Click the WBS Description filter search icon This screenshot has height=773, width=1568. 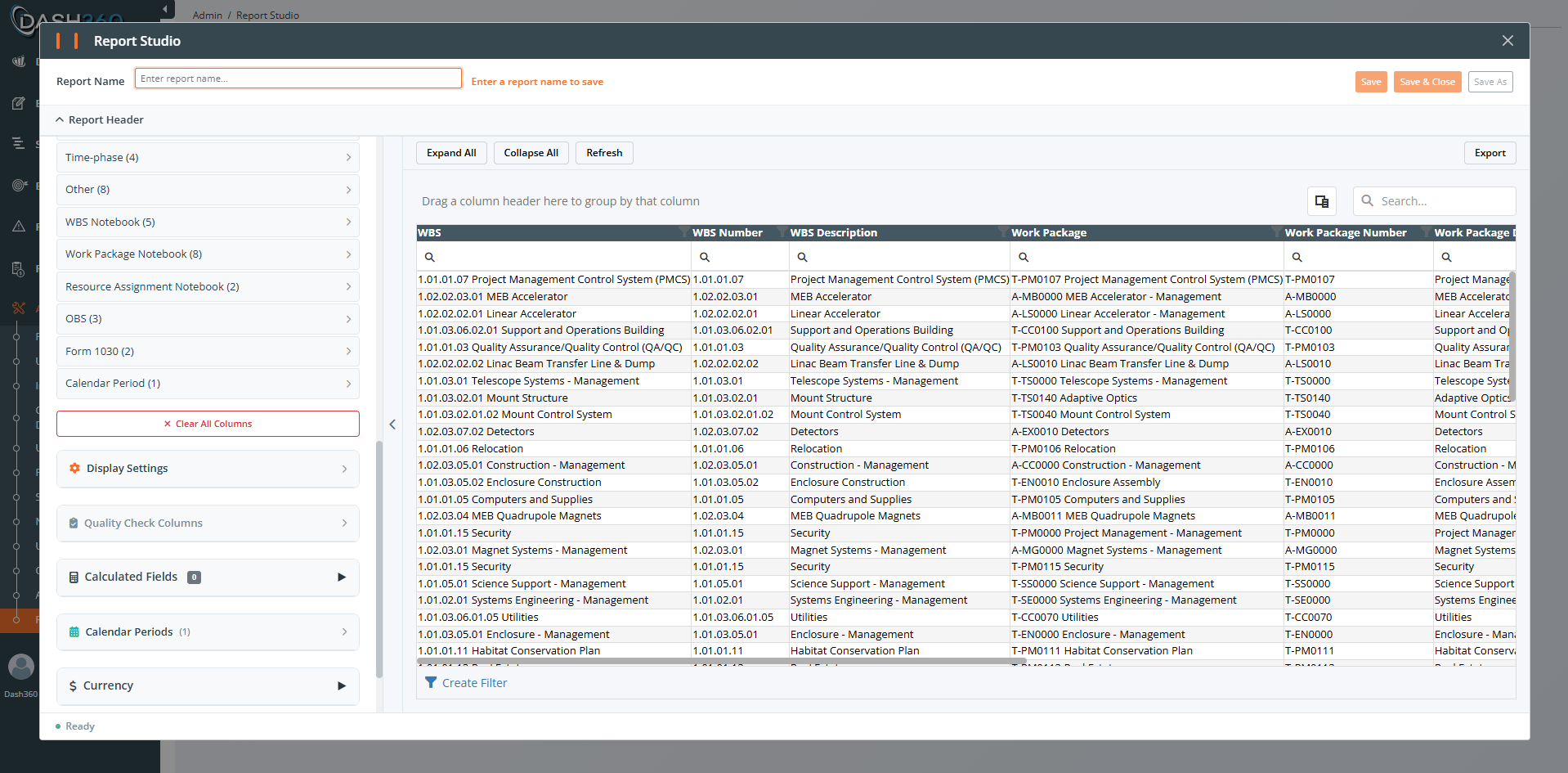[x=803, y=257]
